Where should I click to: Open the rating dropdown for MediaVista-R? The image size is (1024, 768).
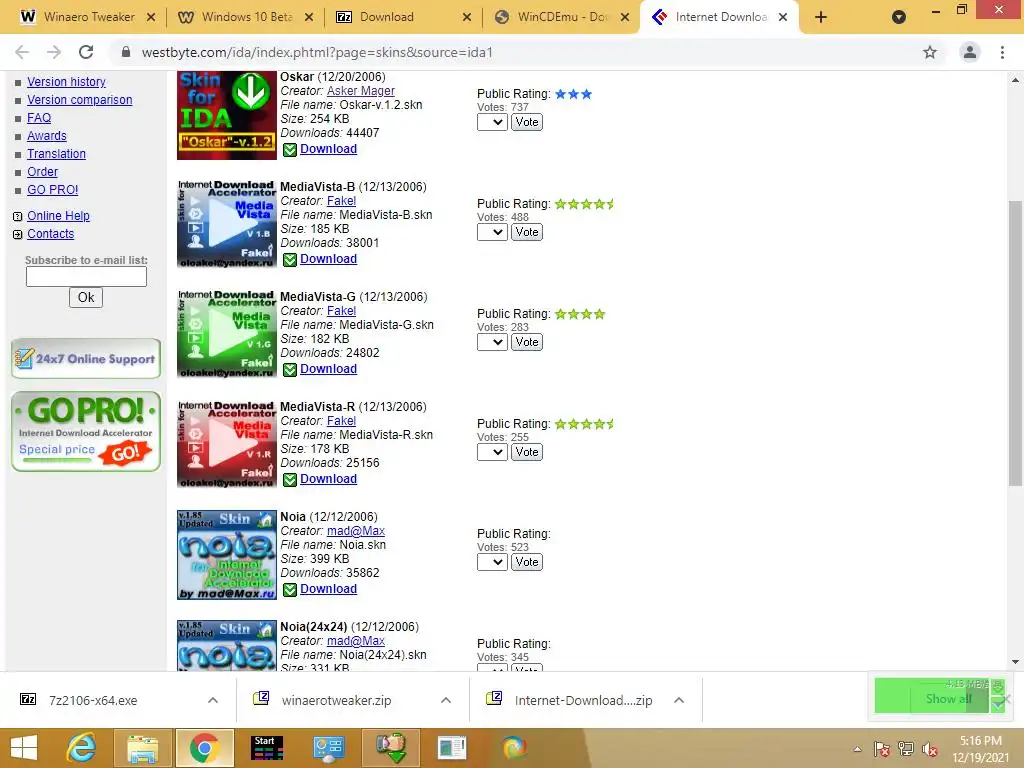point(492,452)
